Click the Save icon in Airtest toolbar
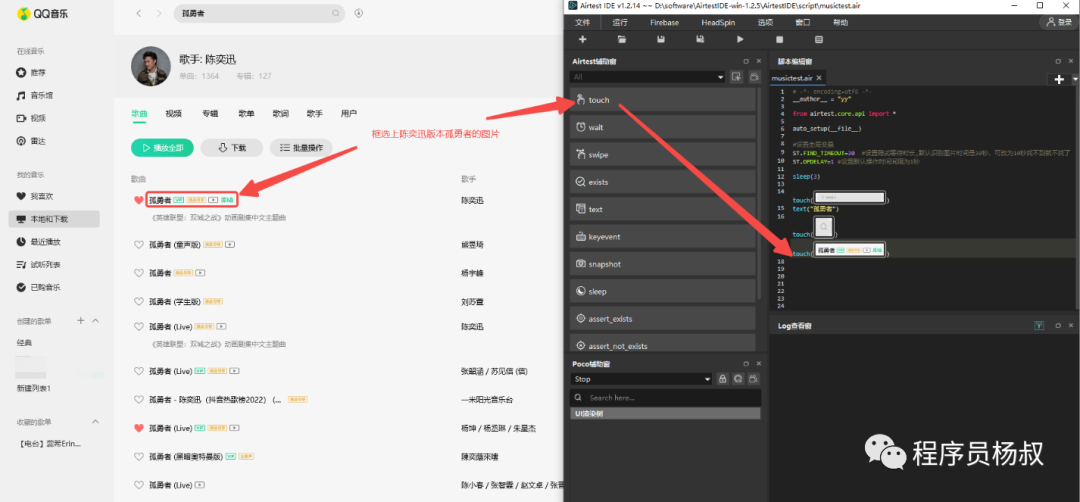This screenshot has width=1080, height=502. coord(661,39)
